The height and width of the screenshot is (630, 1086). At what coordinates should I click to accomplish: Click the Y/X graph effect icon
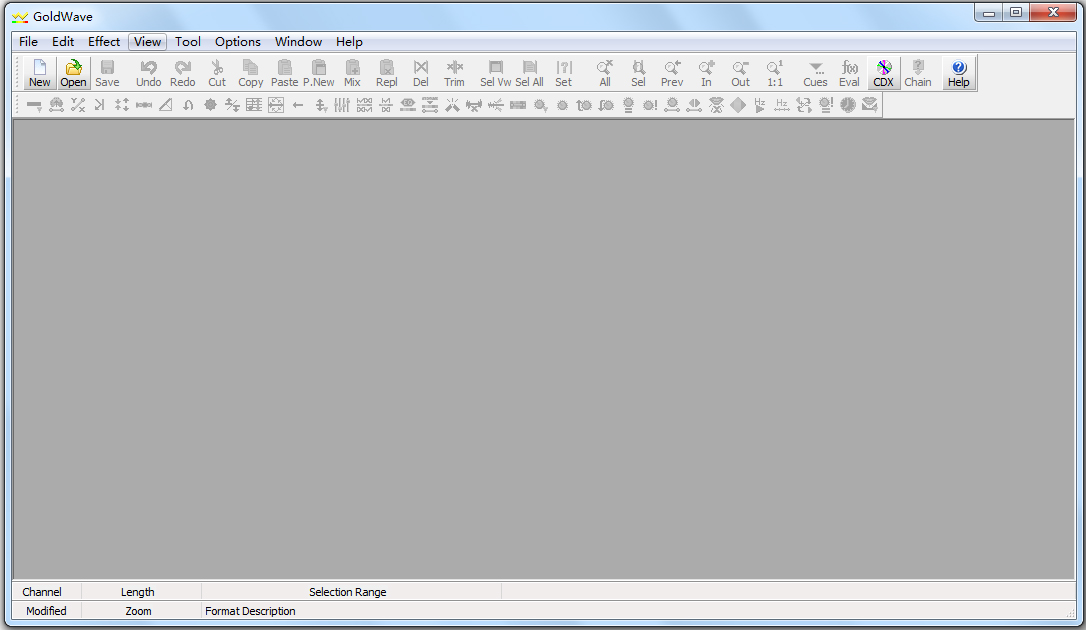(x=78, y=105)
